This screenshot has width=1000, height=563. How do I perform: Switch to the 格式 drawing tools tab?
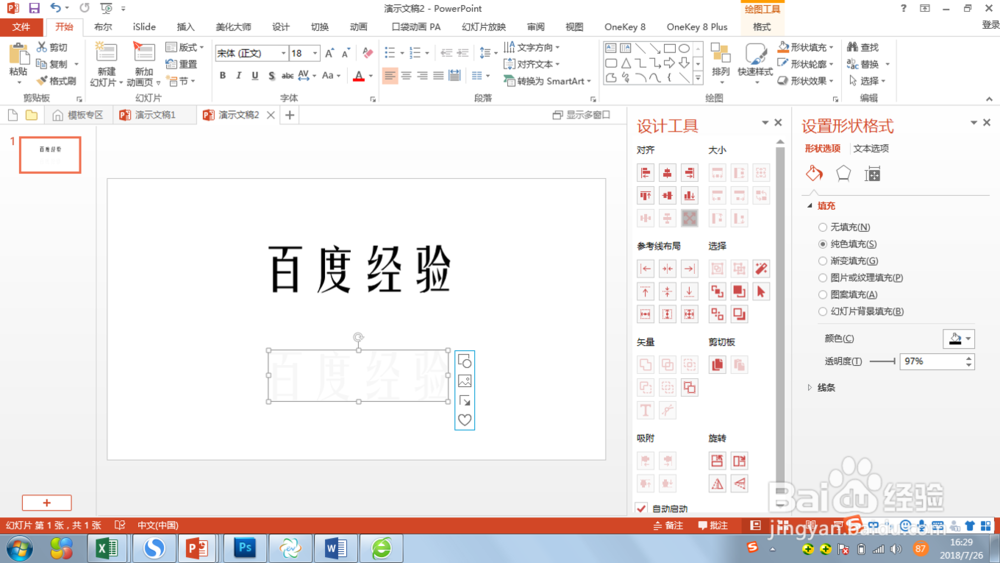(x=761, y=27)
